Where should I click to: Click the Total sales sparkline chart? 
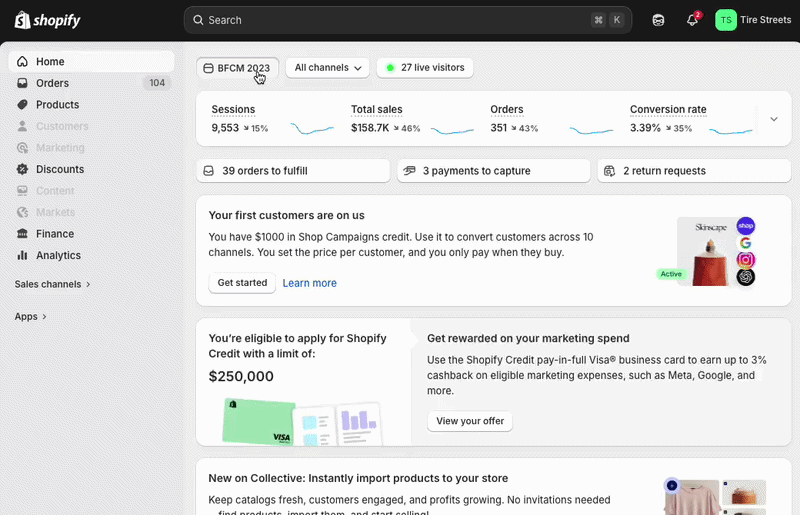[453, 131]
